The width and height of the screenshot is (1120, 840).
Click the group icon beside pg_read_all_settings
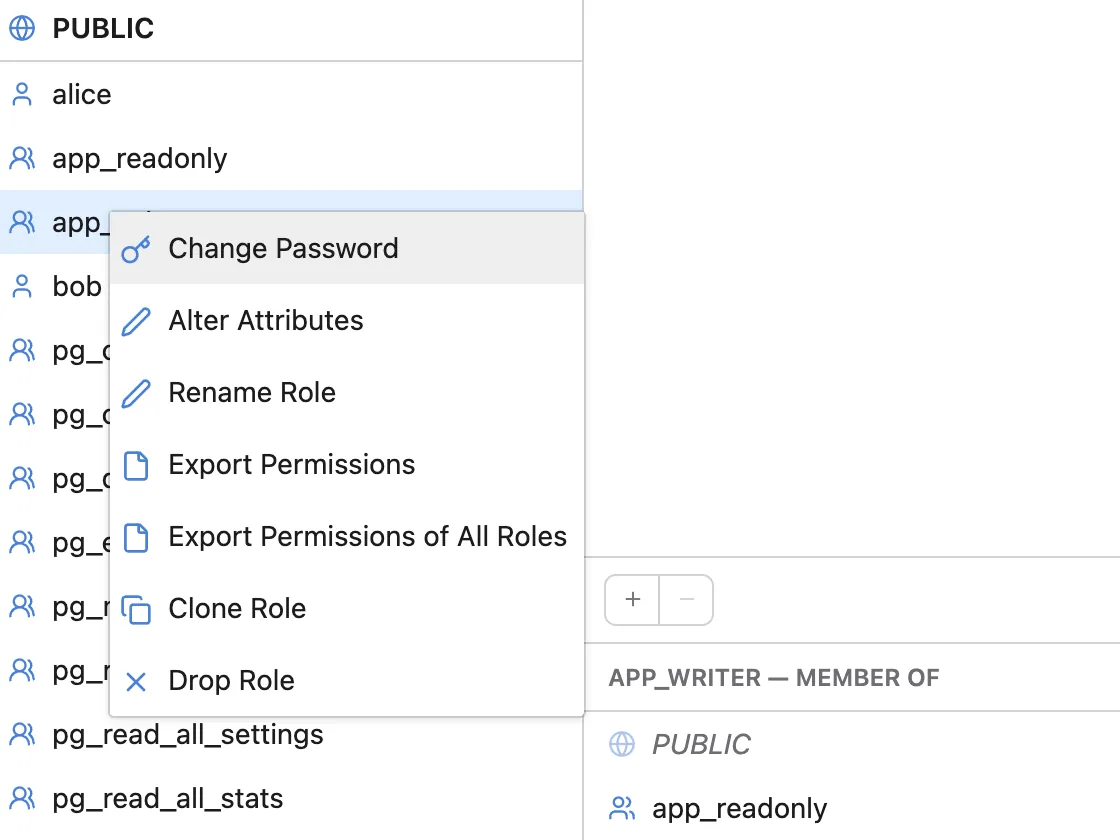[22, 734]
